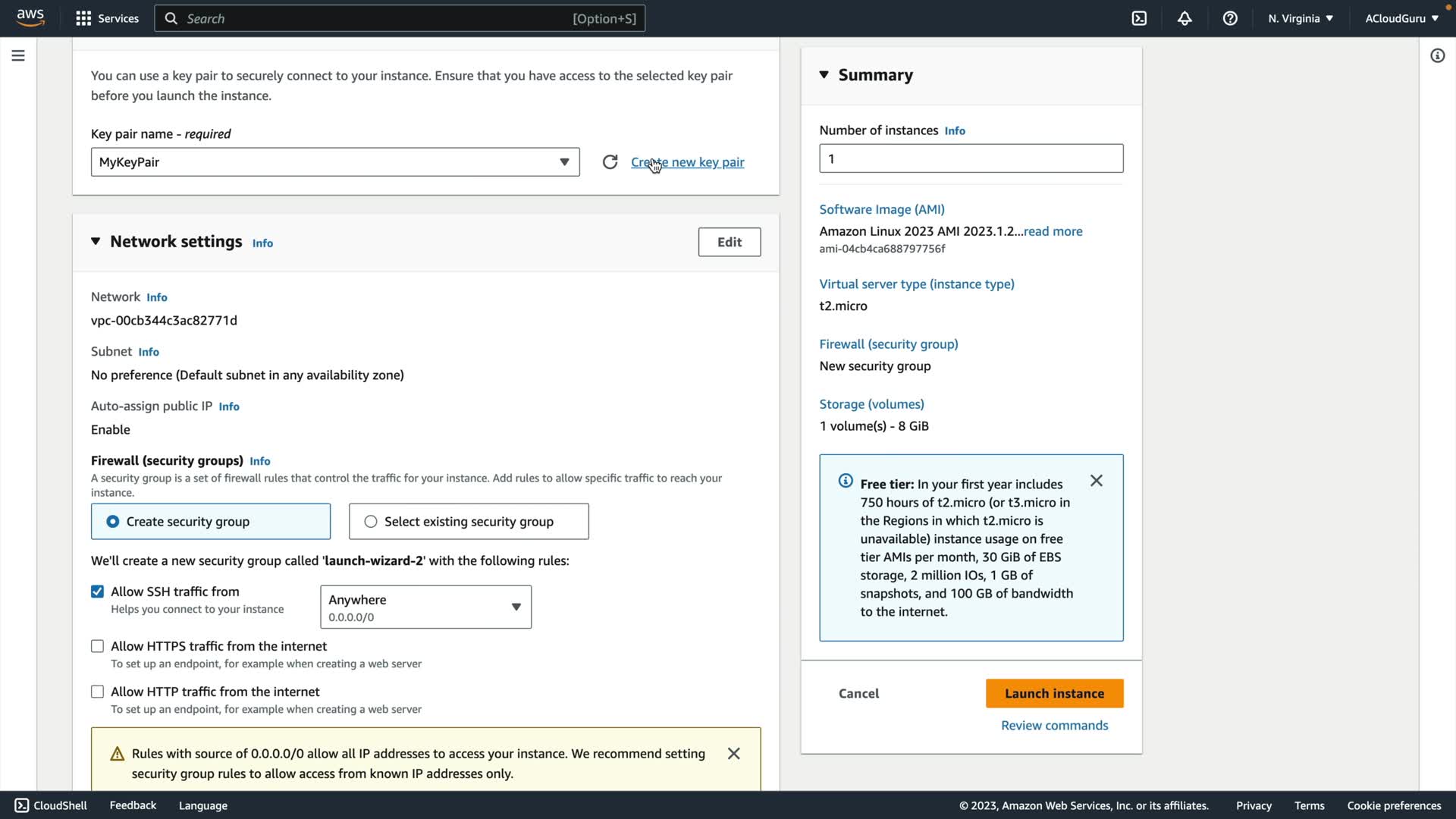Dismiss the Free tier notice
Image resolution: width=1456 pixels, height=819 pixels.
1096,481
